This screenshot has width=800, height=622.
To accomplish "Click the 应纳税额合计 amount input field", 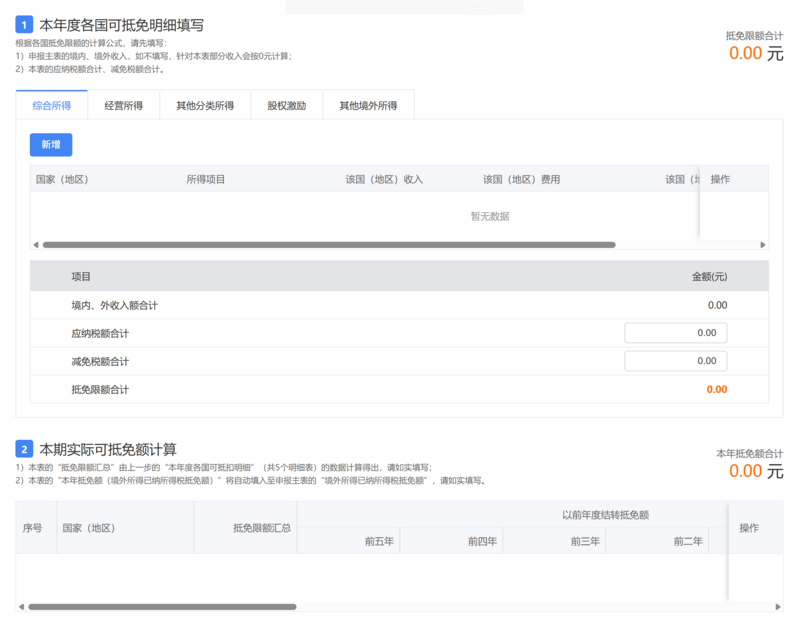I will (x=676, y=333).
